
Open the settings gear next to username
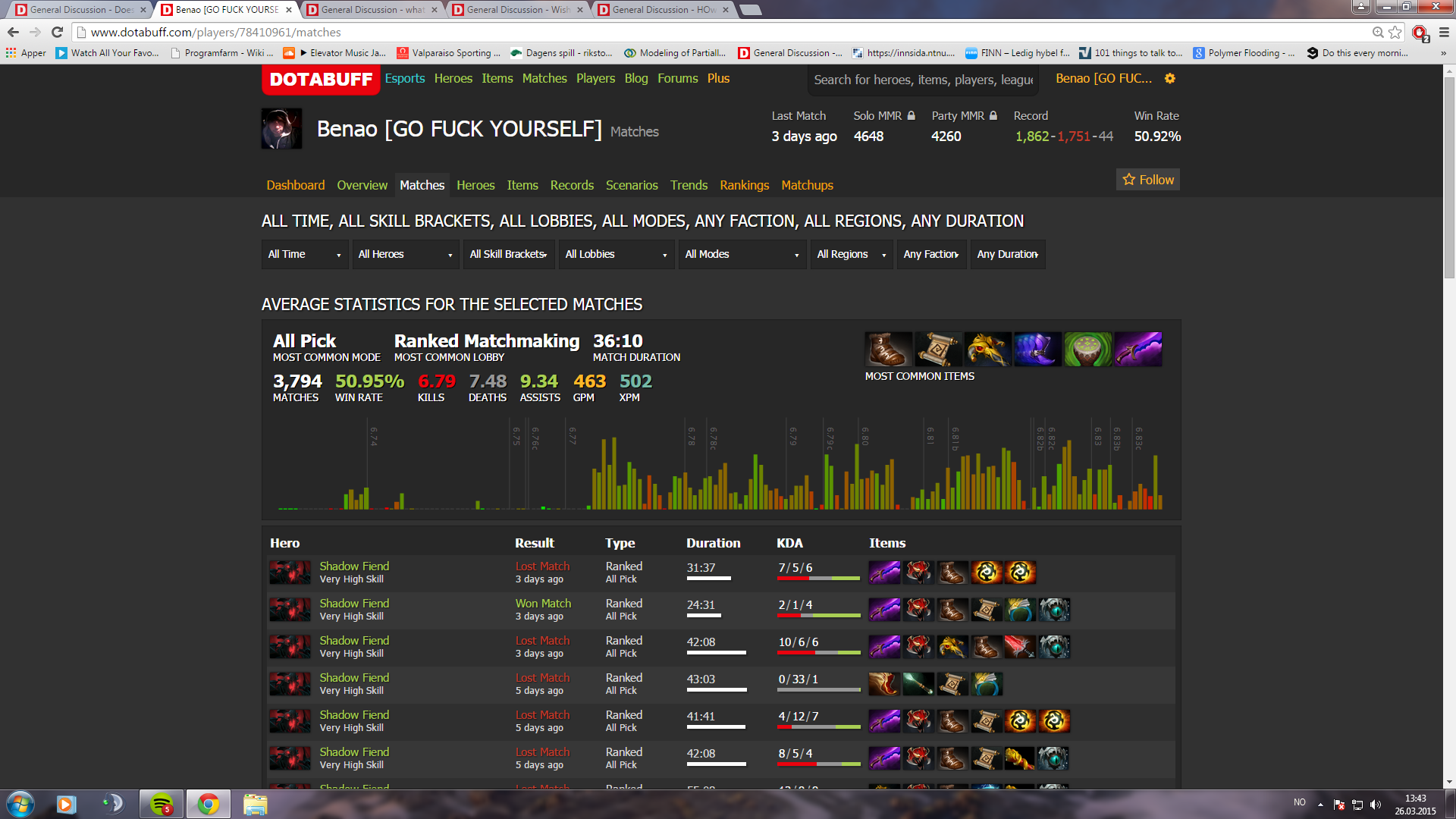[x=1170, y=79]
